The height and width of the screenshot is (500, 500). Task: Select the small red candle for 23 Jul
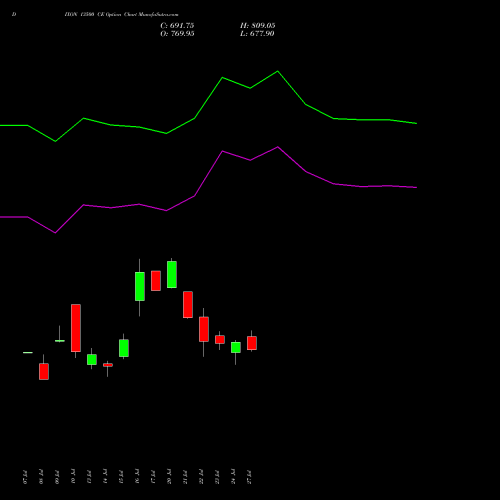(x=220, y=339)
